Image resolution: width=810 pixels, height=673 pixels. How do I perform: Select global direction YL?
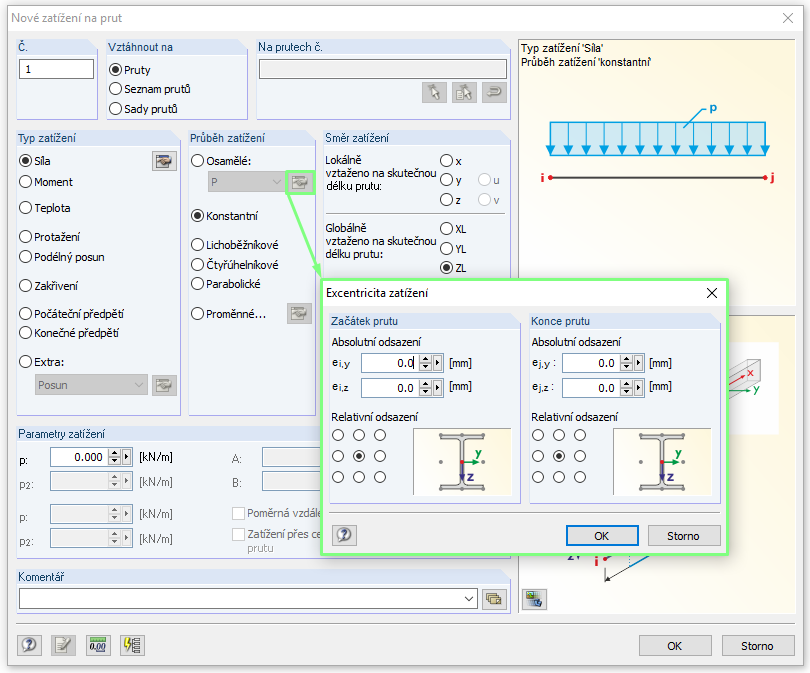tap(446, 248)
